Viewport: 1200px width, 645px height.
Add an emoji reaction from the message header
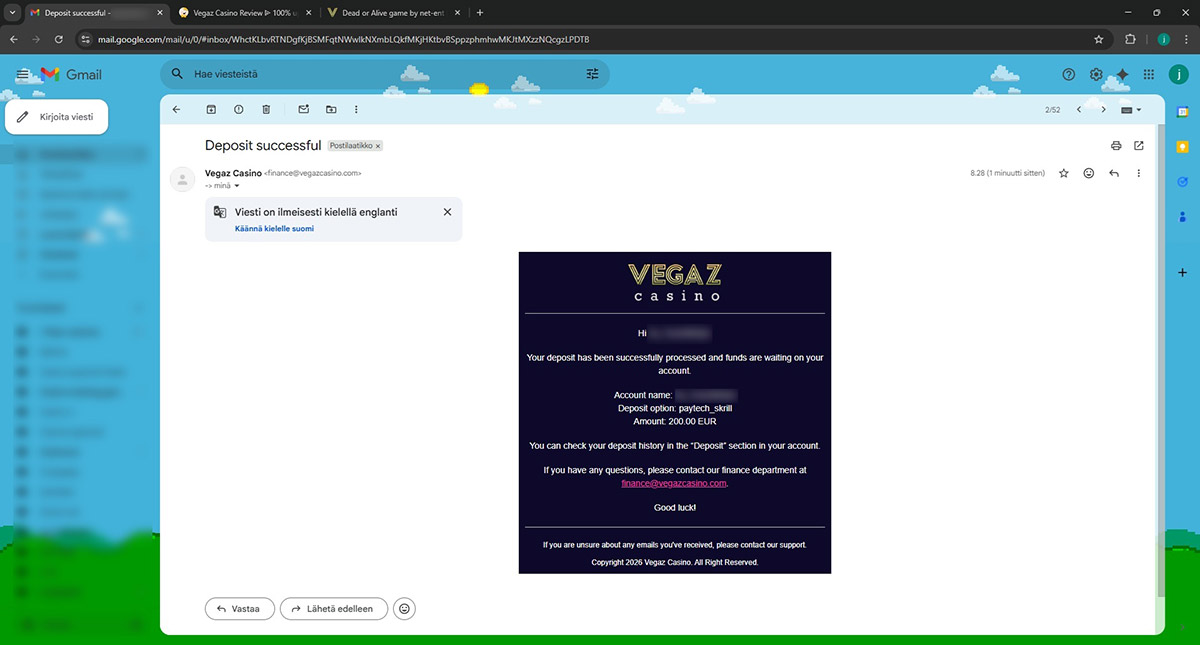click(x=1089, y=173)
